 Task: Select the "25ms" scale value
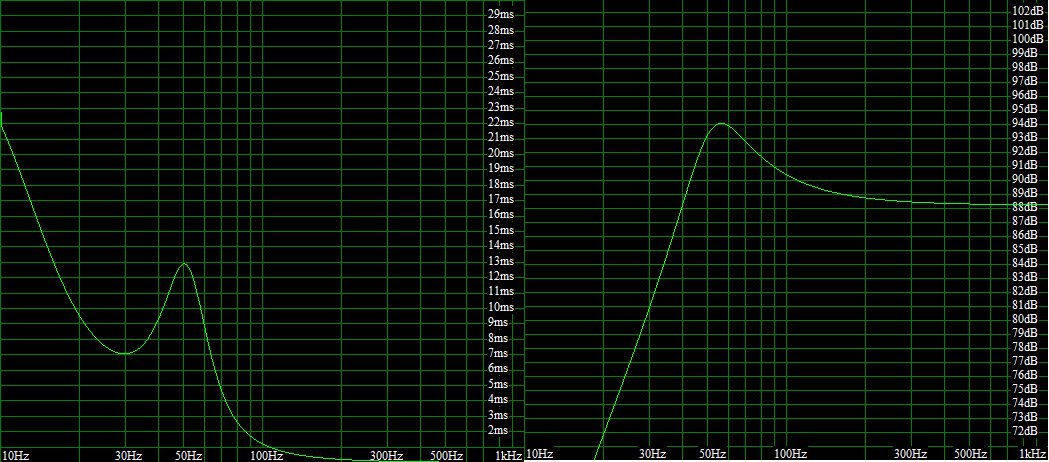tap(501, 76)
